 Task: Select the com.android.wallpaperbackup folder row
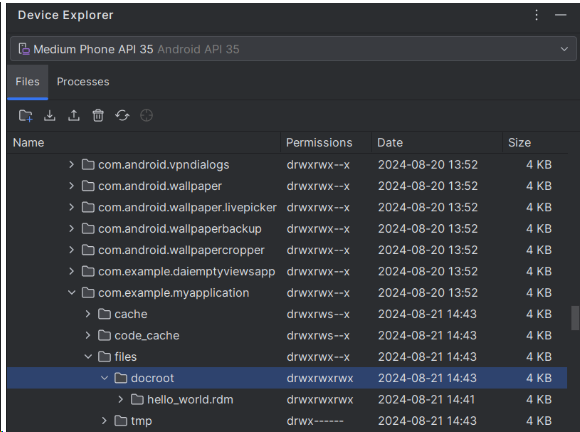(x=287, y=229)
